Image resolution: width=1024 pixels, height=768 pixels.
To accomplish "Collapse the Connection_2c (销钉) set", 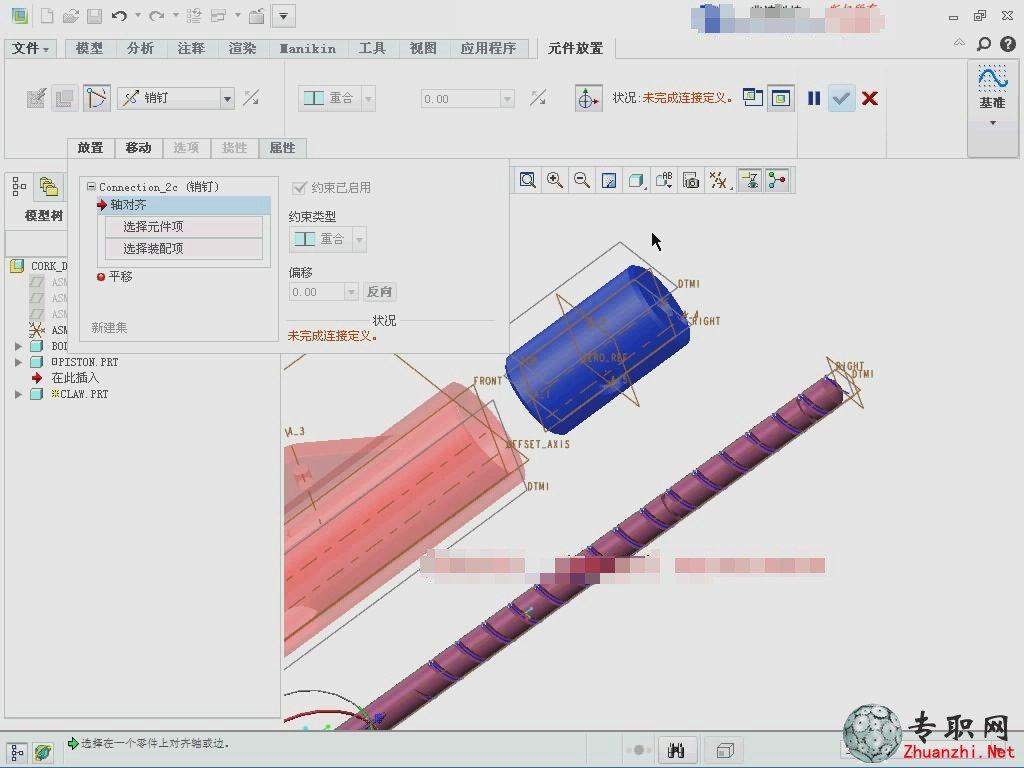I will [91, 186].
